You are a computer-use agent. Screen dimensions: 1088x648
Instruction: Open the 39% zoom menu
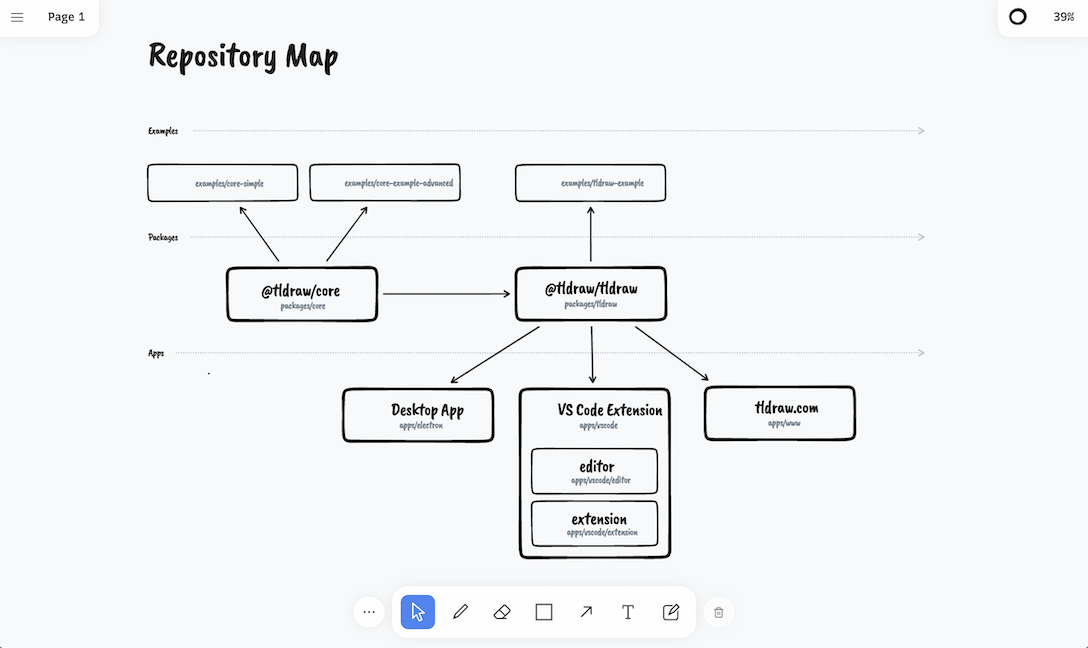point(1063,17)
